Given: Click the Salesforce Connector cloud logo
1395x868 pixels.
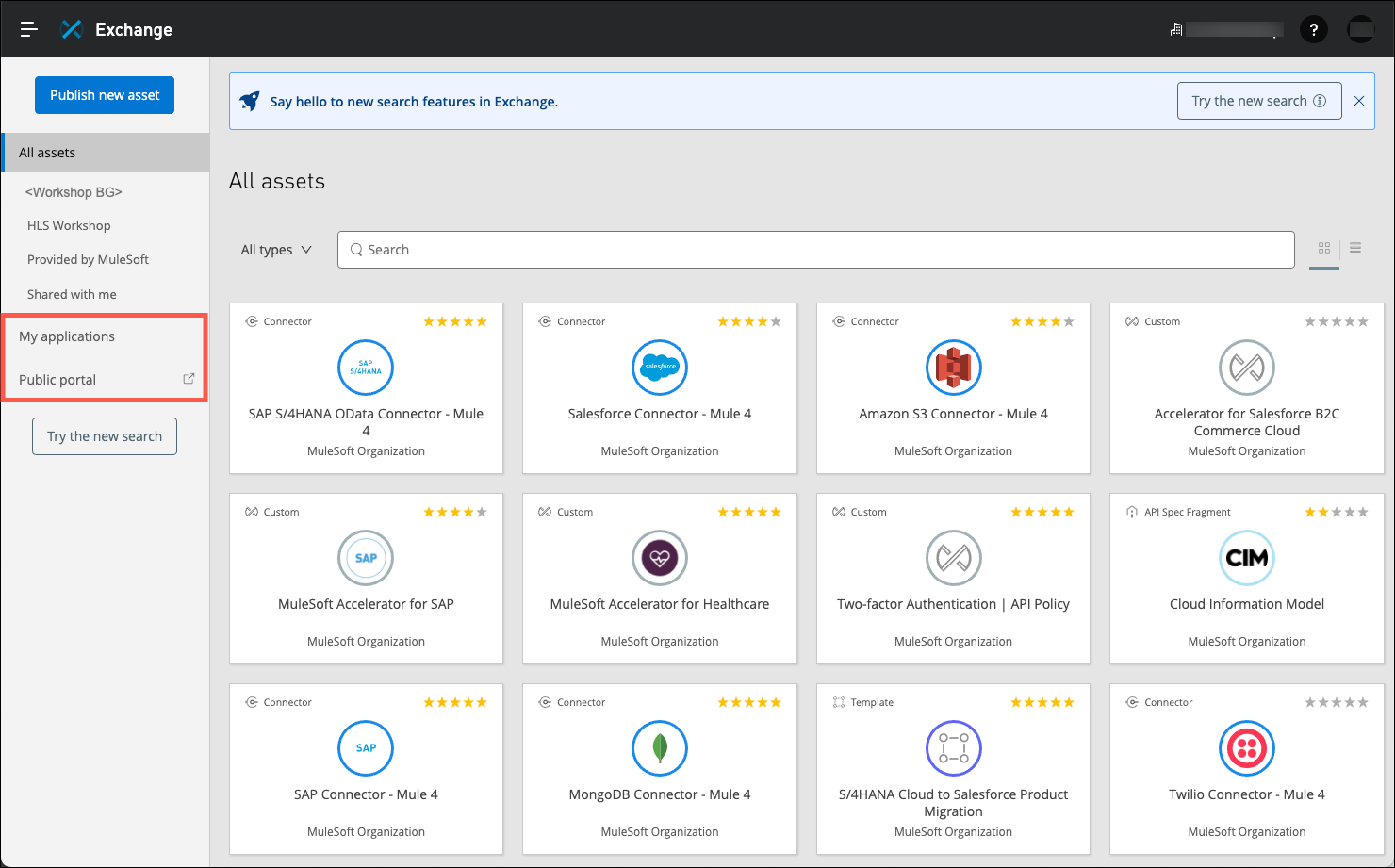Looking at the screenshot, I should pos(660,368).
